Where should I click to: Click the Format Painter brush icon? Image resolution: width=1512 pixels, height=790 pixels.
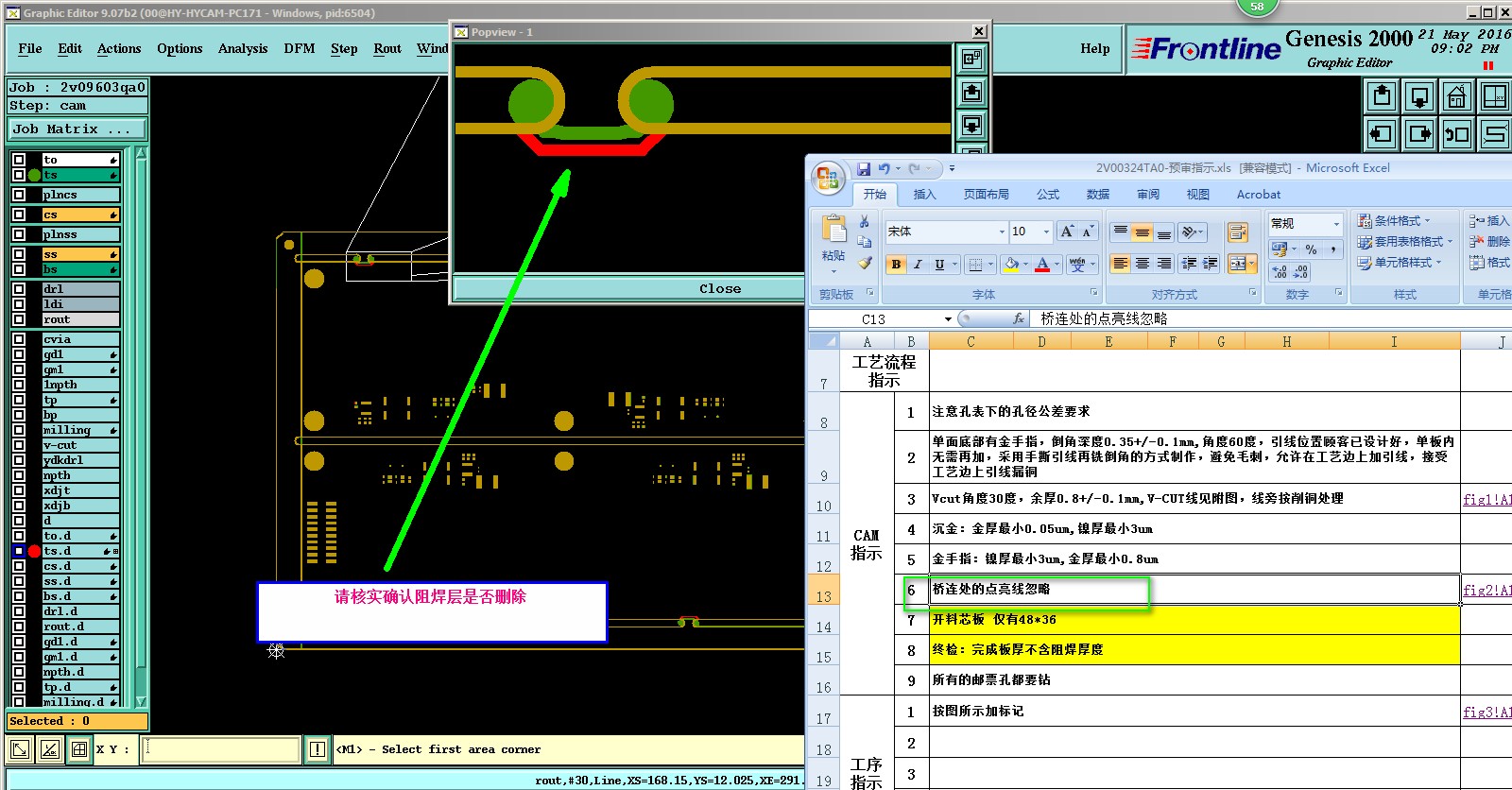(864, 263)
